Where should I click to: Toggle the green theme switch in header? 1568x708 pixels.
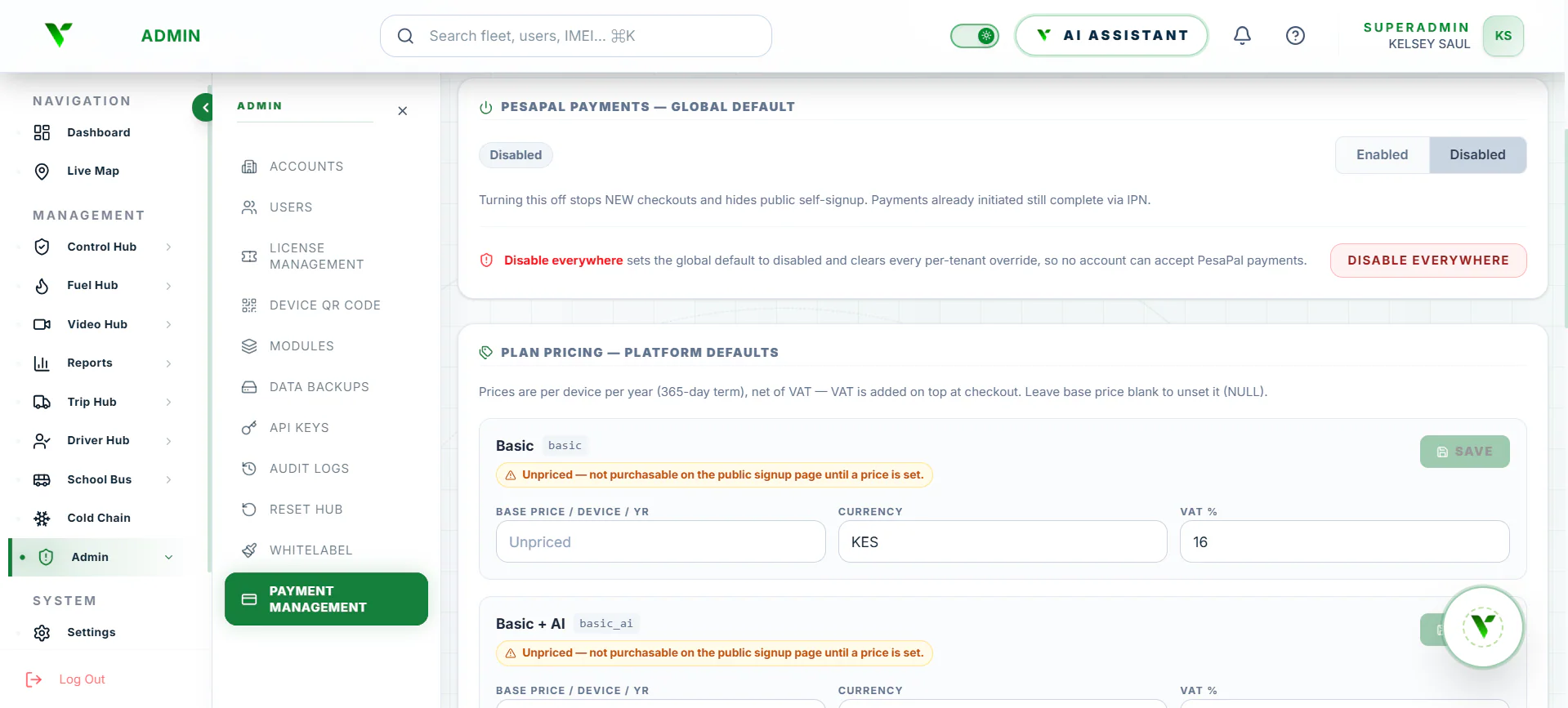pyautogui.click(x=974, y=36)
